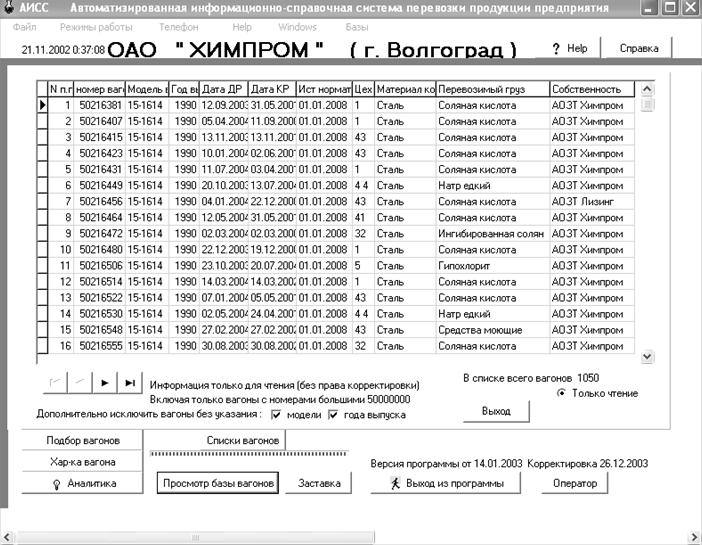The image size is (702, 545).
Task: Toggle the модели checkbox
Action: (x=276, y=415)
